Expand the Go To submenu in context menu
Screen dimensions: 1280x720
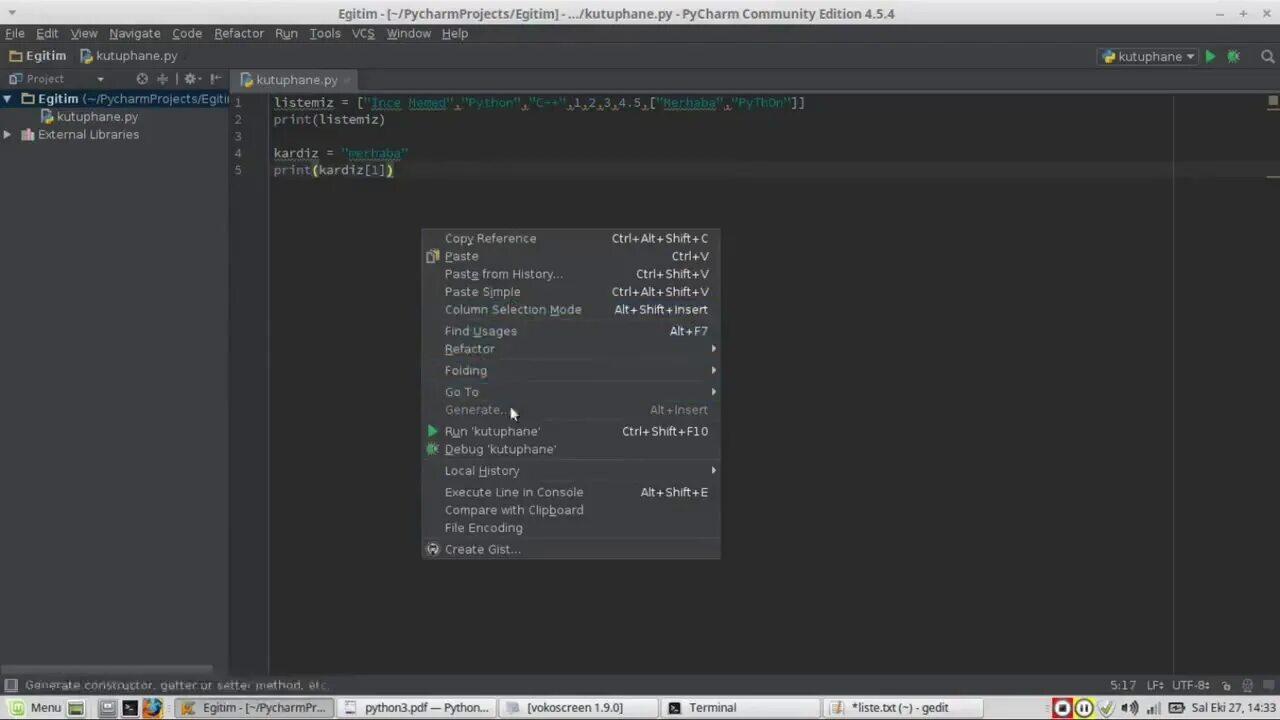pos(570,392)
